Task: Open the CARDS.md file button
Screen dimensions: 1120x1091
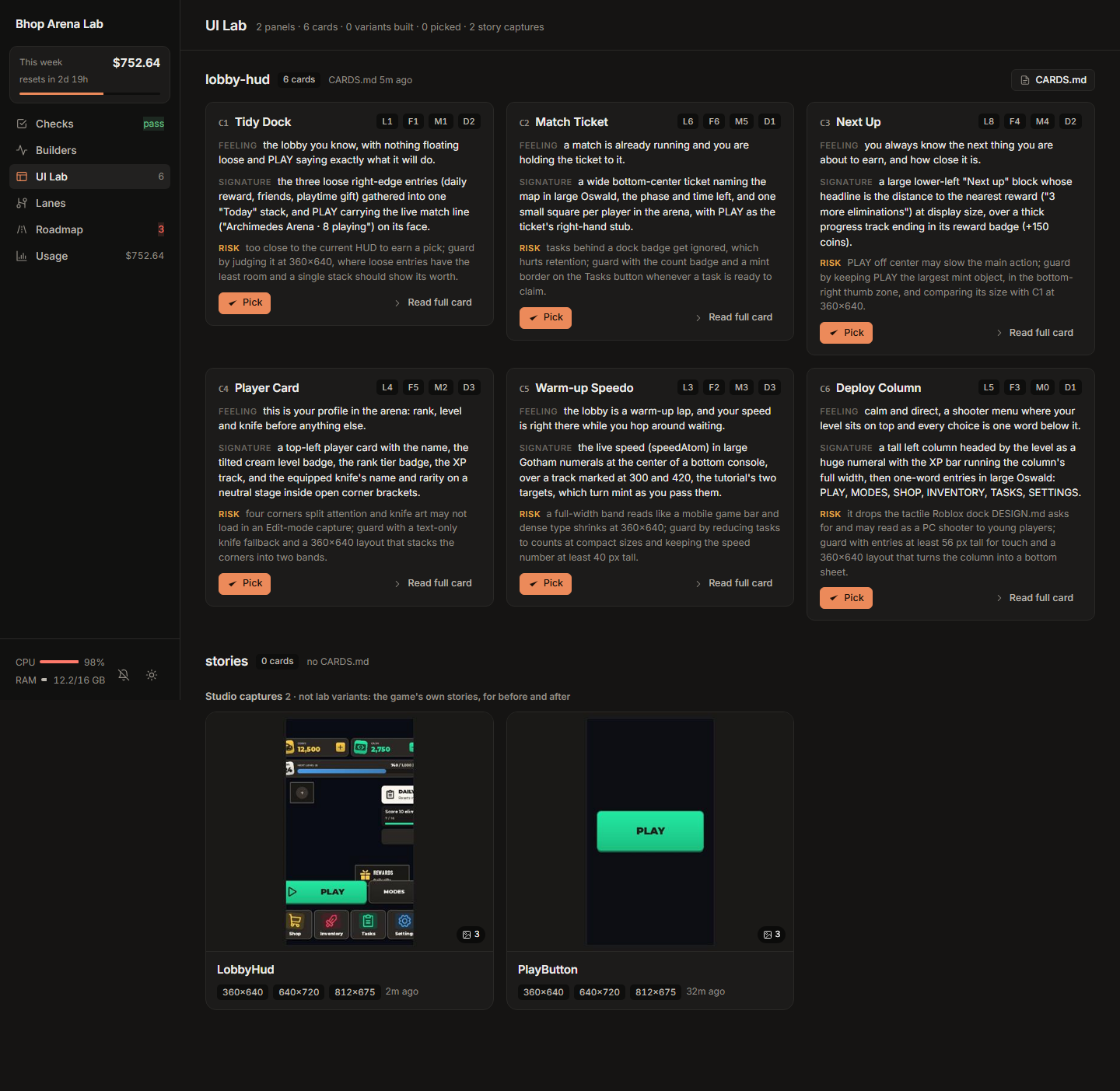Action: (1053, 80)
